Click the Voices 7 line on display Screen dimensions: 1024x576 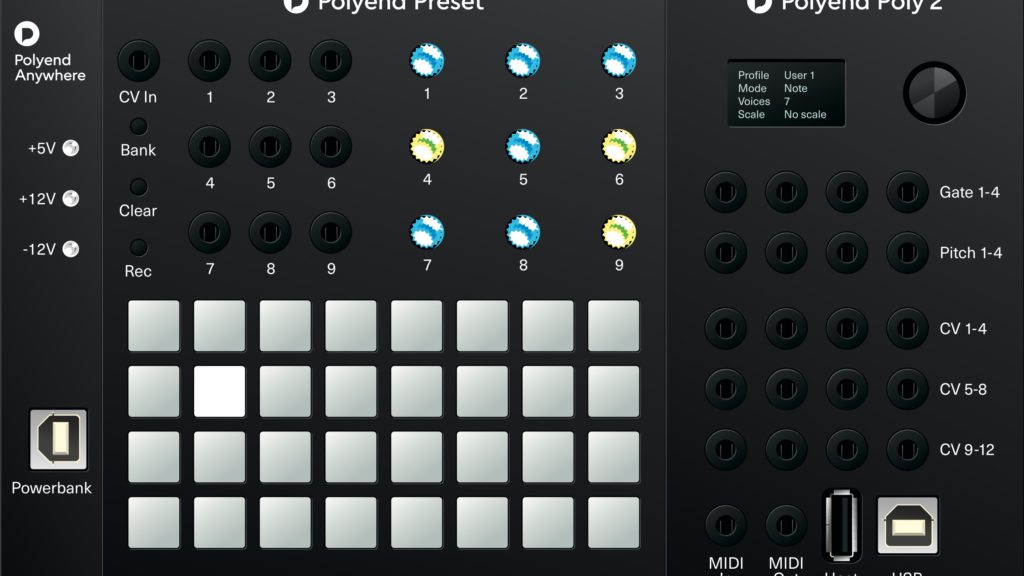point(763,101)
